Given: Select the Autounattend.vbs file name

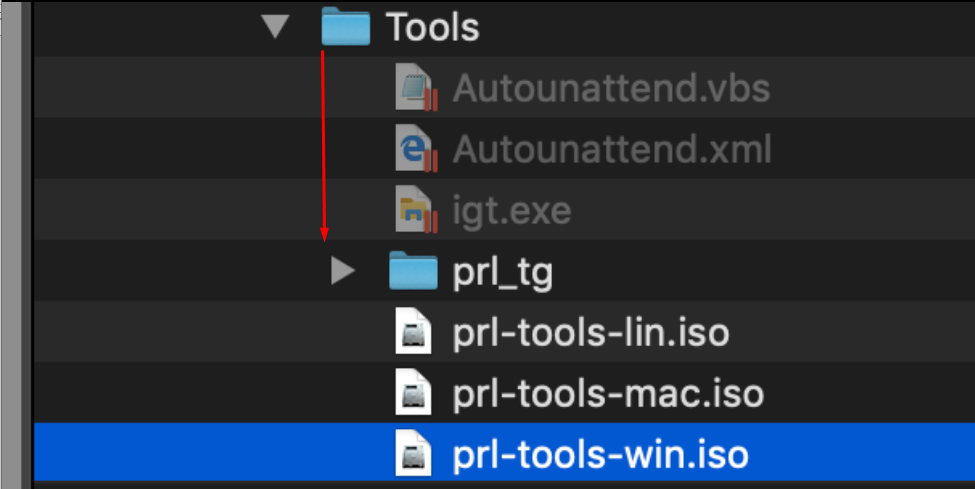Looking at the screenshot, I should click(611, 89).
